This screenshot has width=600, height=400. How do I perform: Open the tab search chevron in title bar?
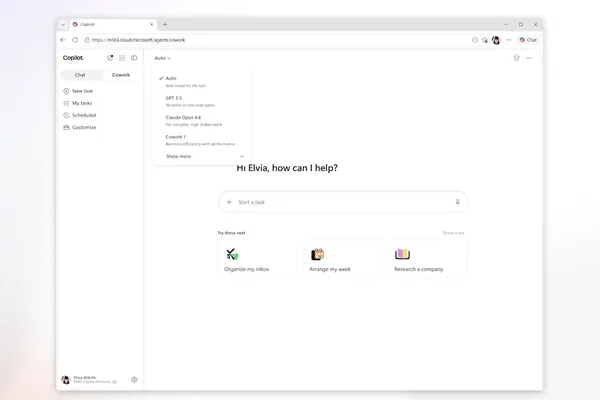[63, 24]
